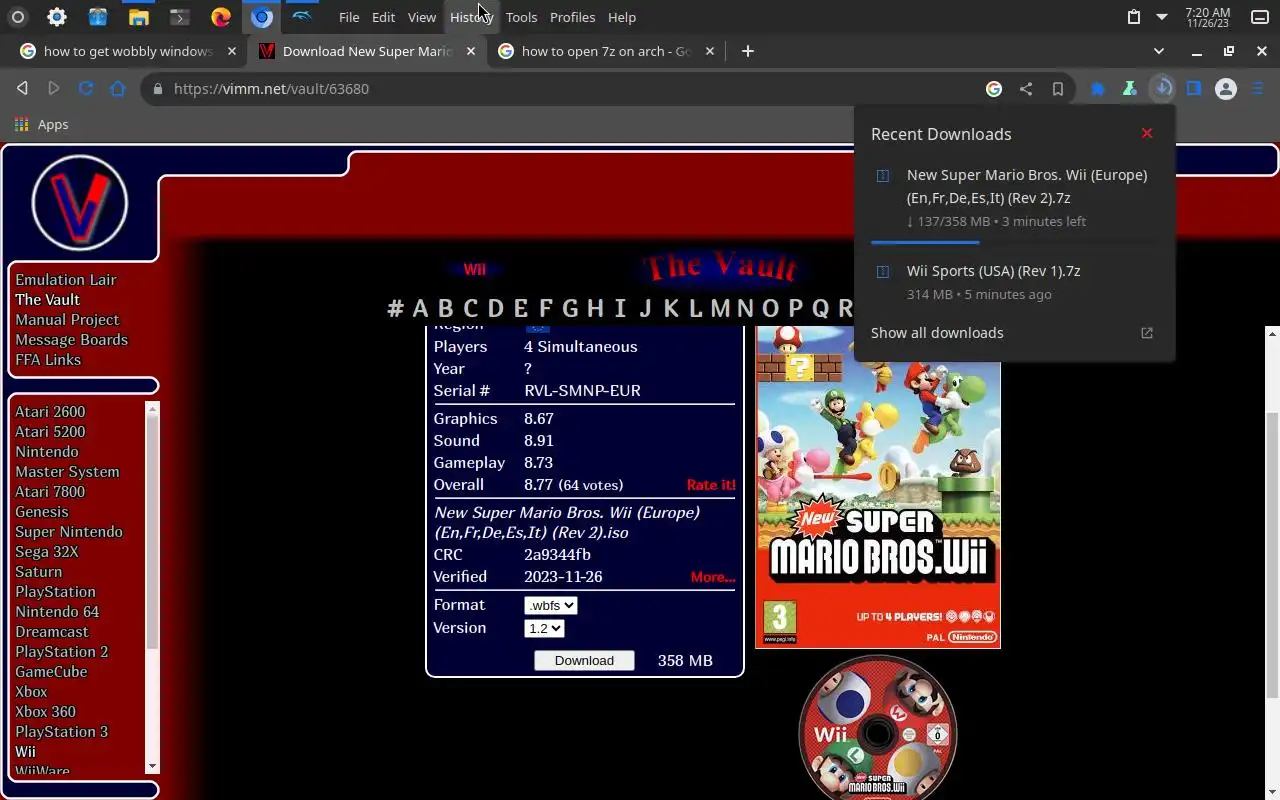Open the browser profile avatar
This screenshot has height=800, width=1280.
pyautogui.click(x=1226, y=89)
